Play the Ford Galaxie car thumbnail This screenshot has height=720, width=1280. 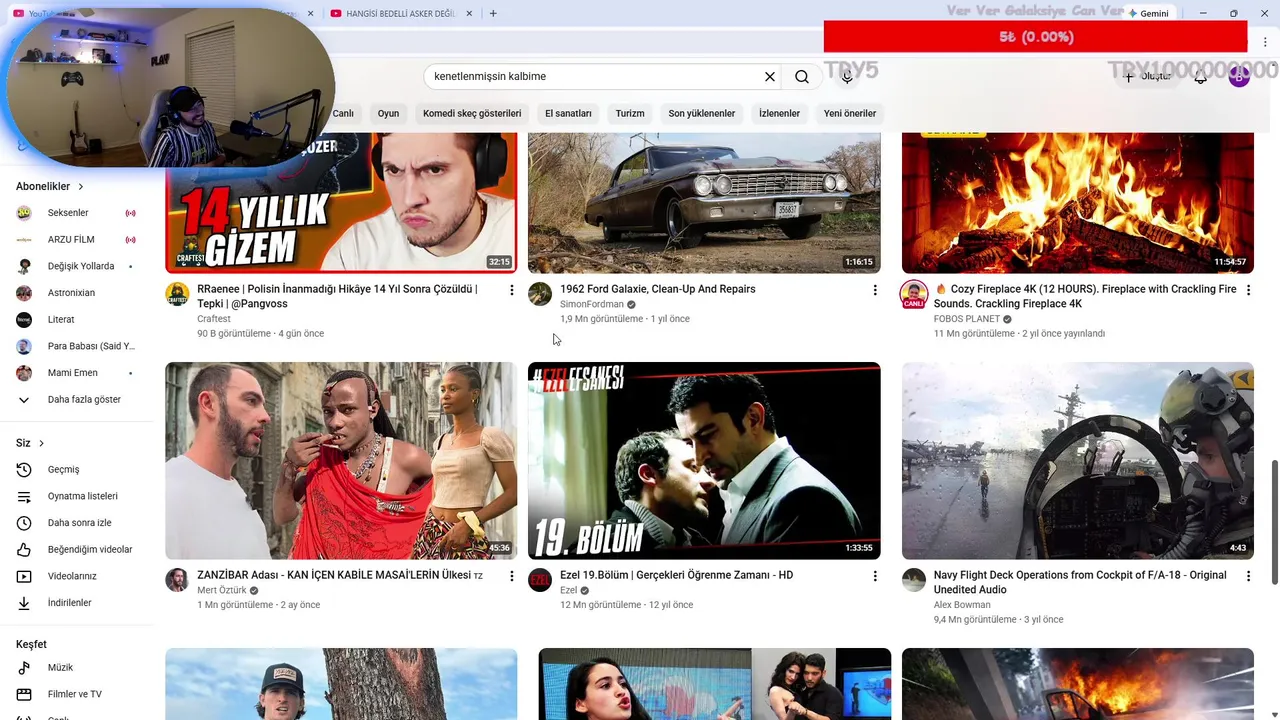[704, 203]
